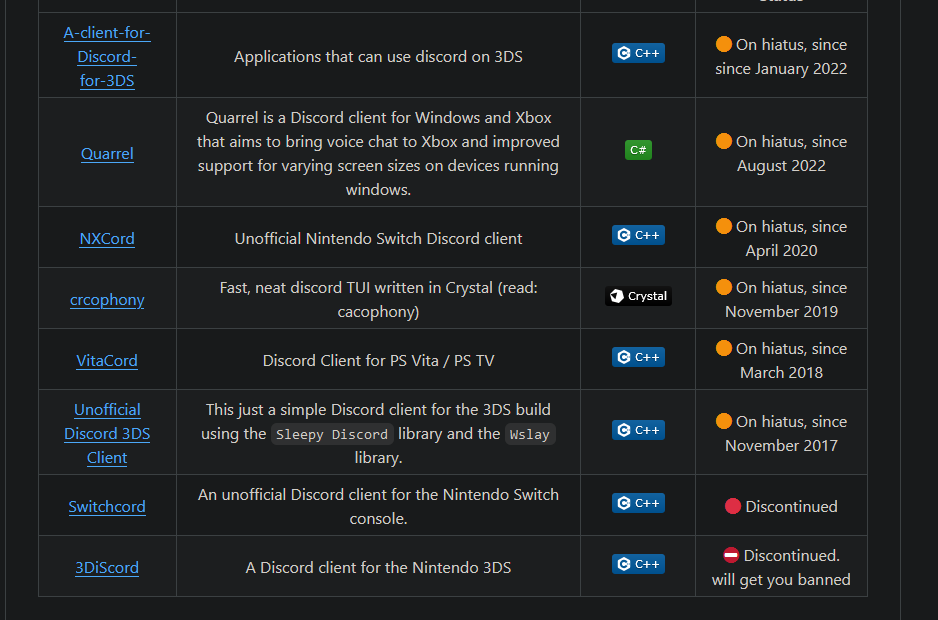Open the NXCord repository link
The image size is (938, 620).
(x=107, y=239)
